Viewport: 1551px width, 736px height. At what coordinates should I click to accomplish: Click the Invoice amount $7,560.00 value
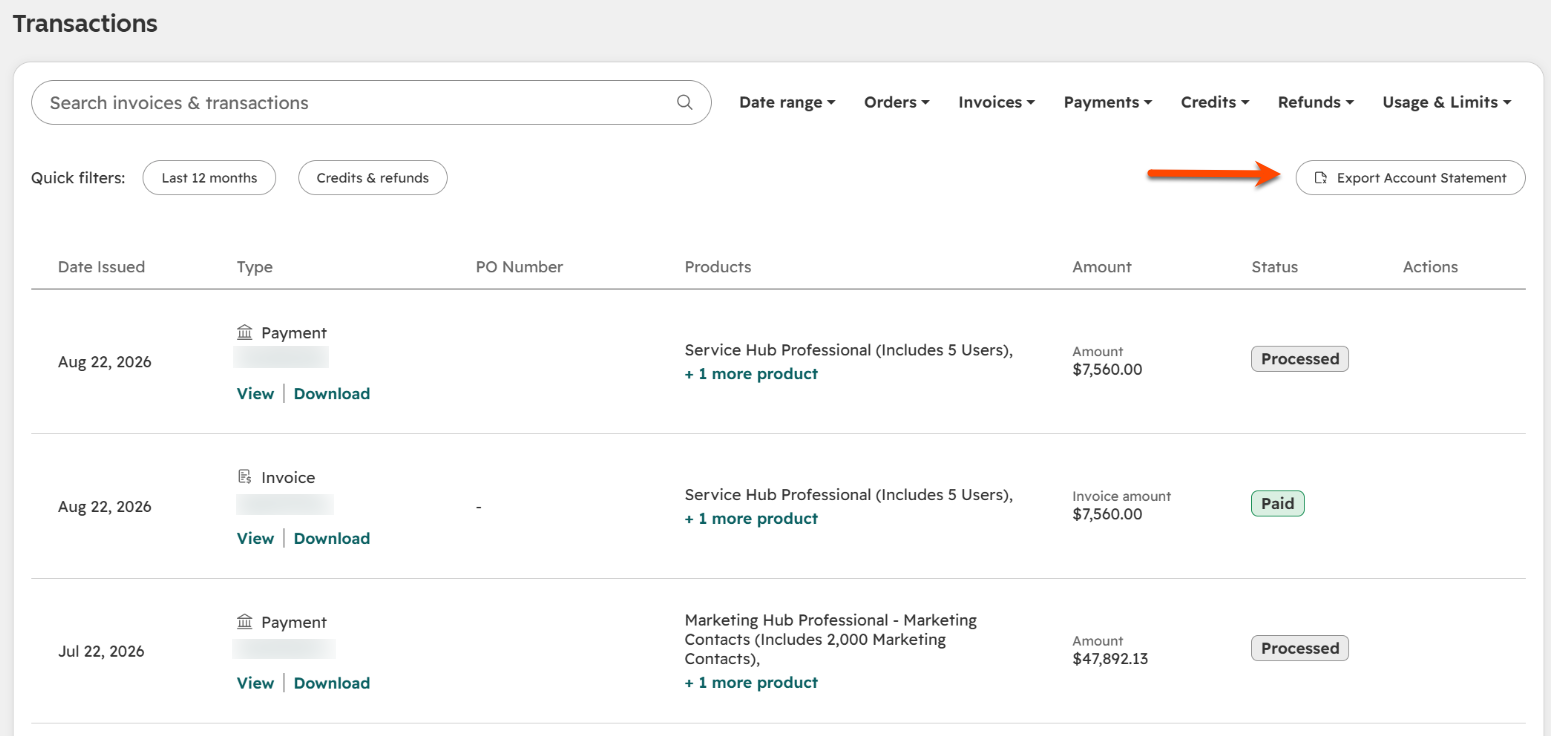pos(1107,514)
